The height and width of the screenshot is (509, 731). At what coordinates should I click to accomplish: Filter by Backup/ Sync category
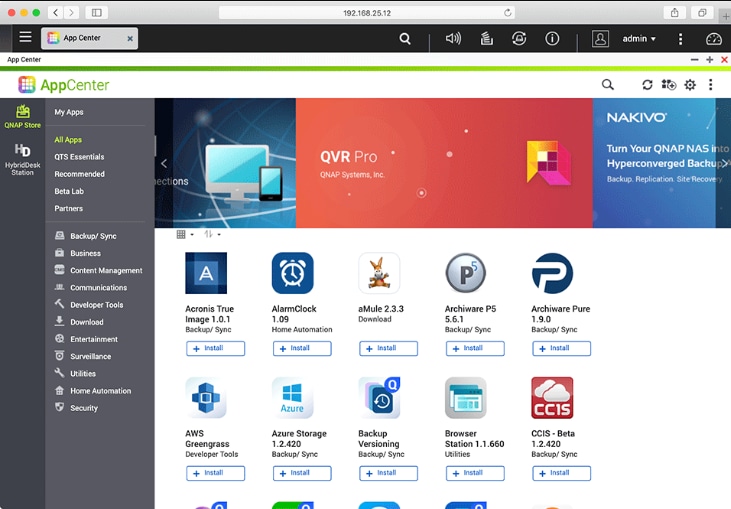(86, 236)
